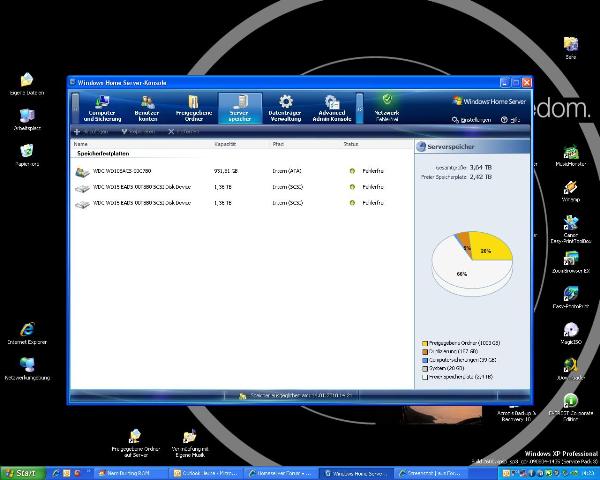Open the Arbeitsplatz desktop icon
The image size is (600, 480).
pyautogui.click(x=27, y=119)
